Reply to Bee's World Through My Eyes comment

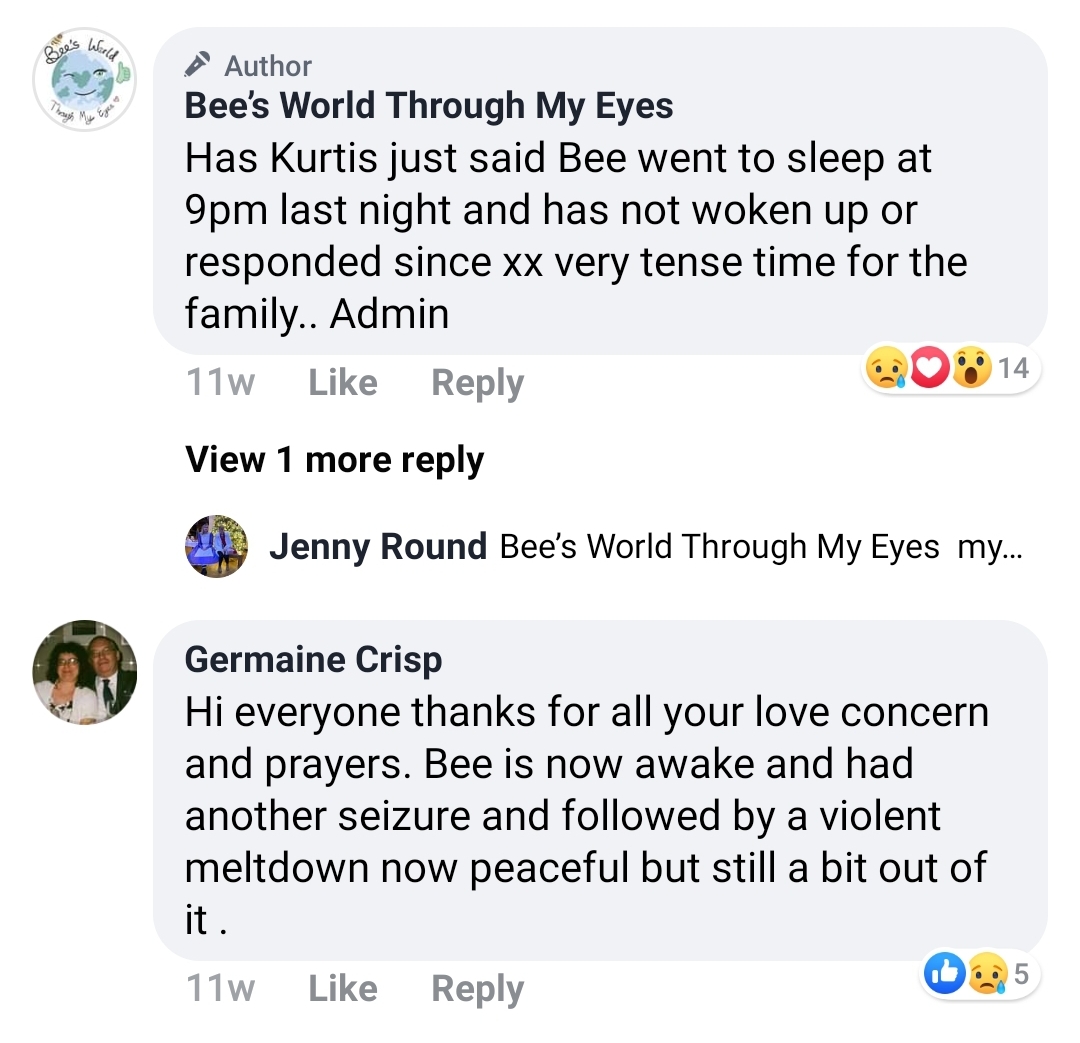point(477,384)
